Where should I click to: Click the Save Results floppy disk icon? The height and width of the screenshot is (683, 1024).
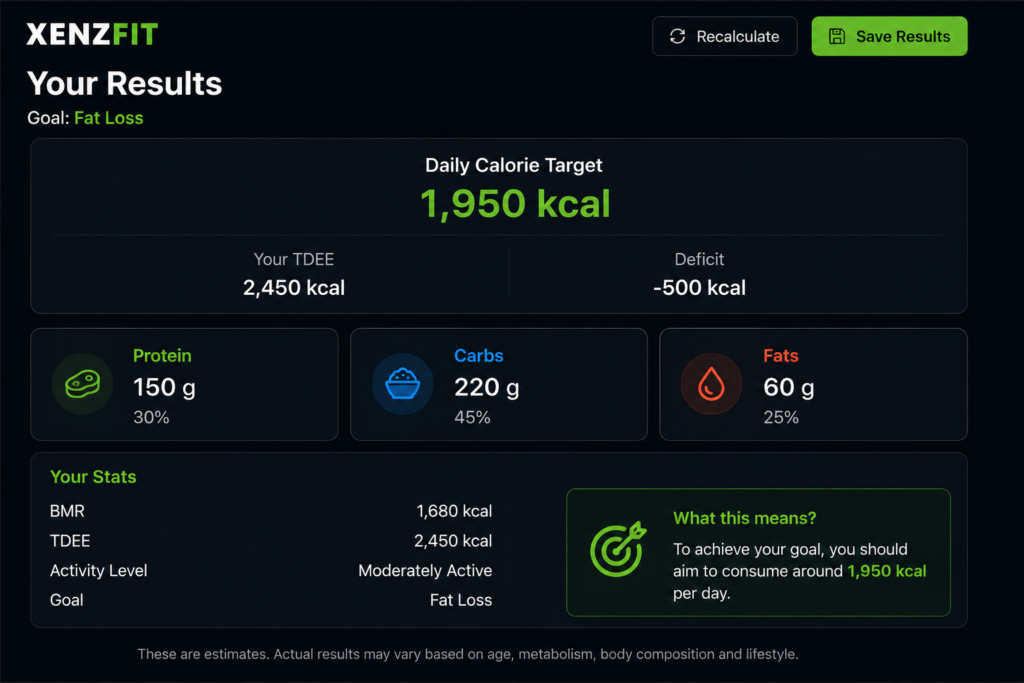point(837,37)
